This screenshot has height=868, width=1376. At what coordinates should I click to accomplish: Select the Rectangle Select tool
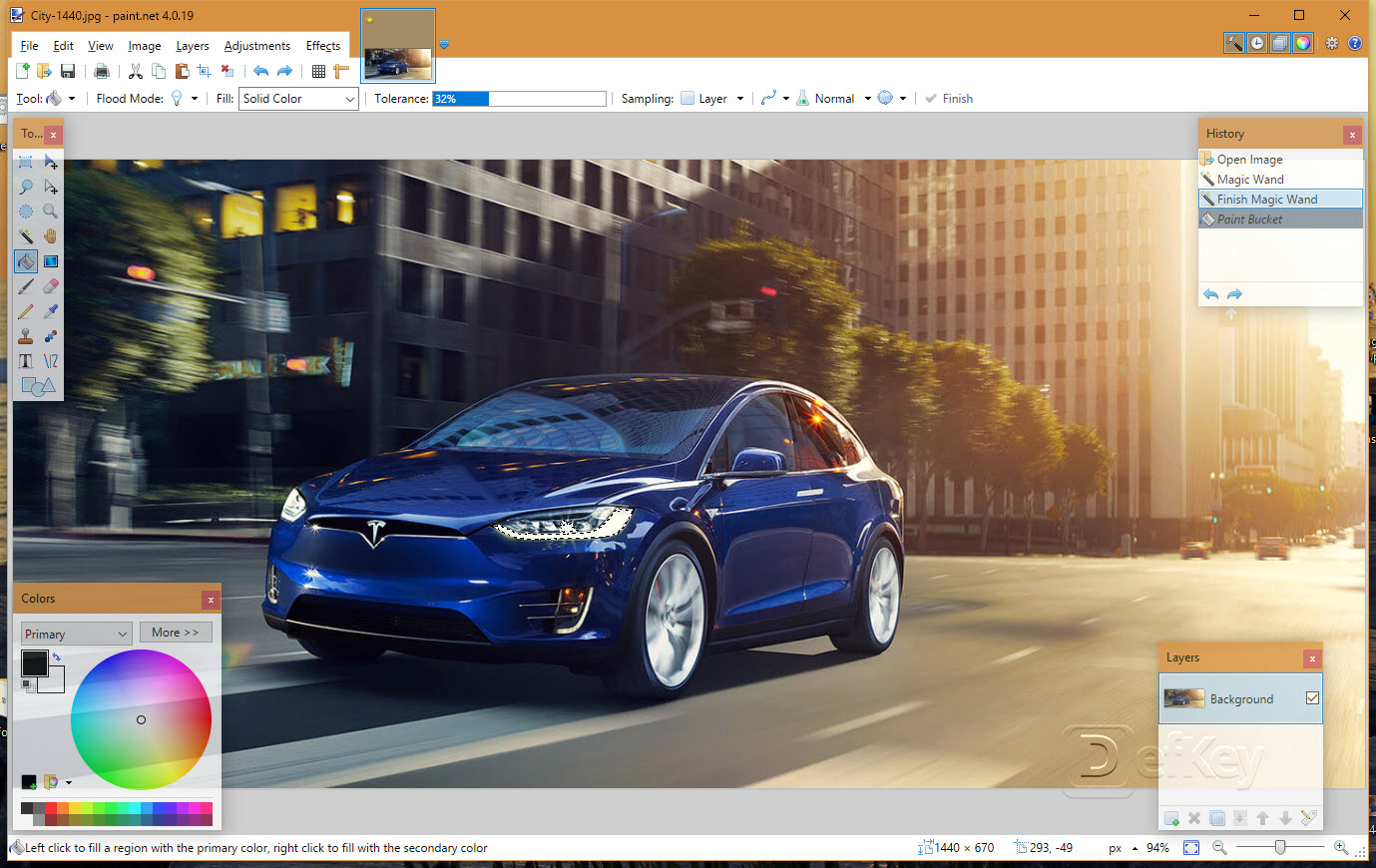26,162
